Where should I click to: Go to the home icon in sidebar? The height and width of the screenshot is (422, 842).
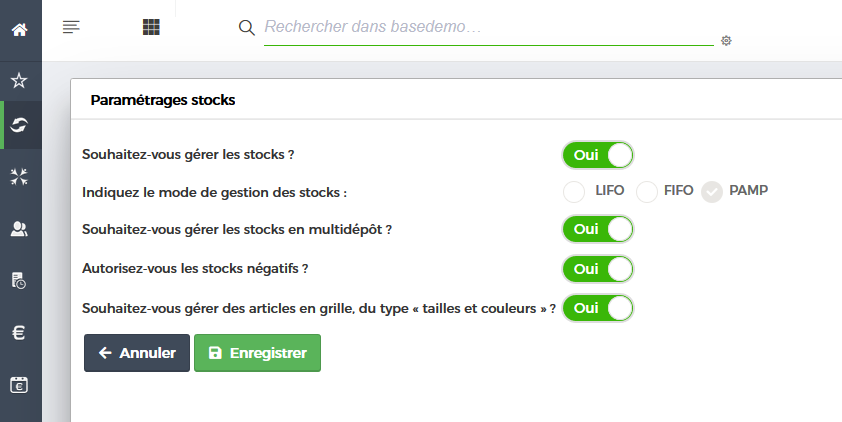coord(19,29)
